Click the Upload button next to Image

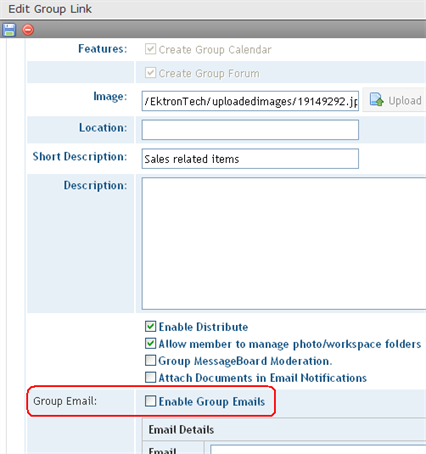[x=396, y=100]
